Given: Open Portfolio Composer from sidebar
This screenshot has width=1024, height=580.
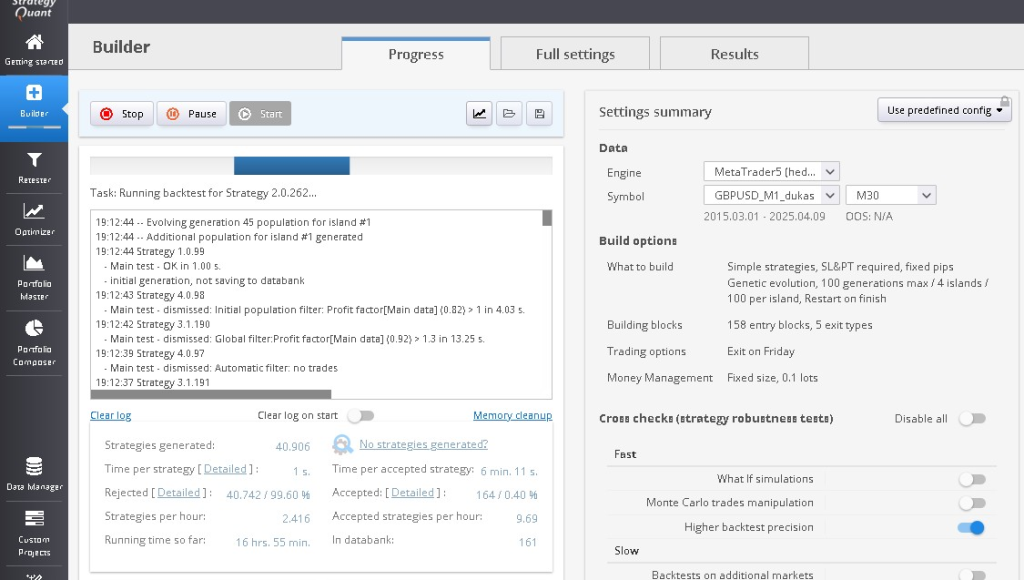Looking at the screenshot, I should pos(34,340).
